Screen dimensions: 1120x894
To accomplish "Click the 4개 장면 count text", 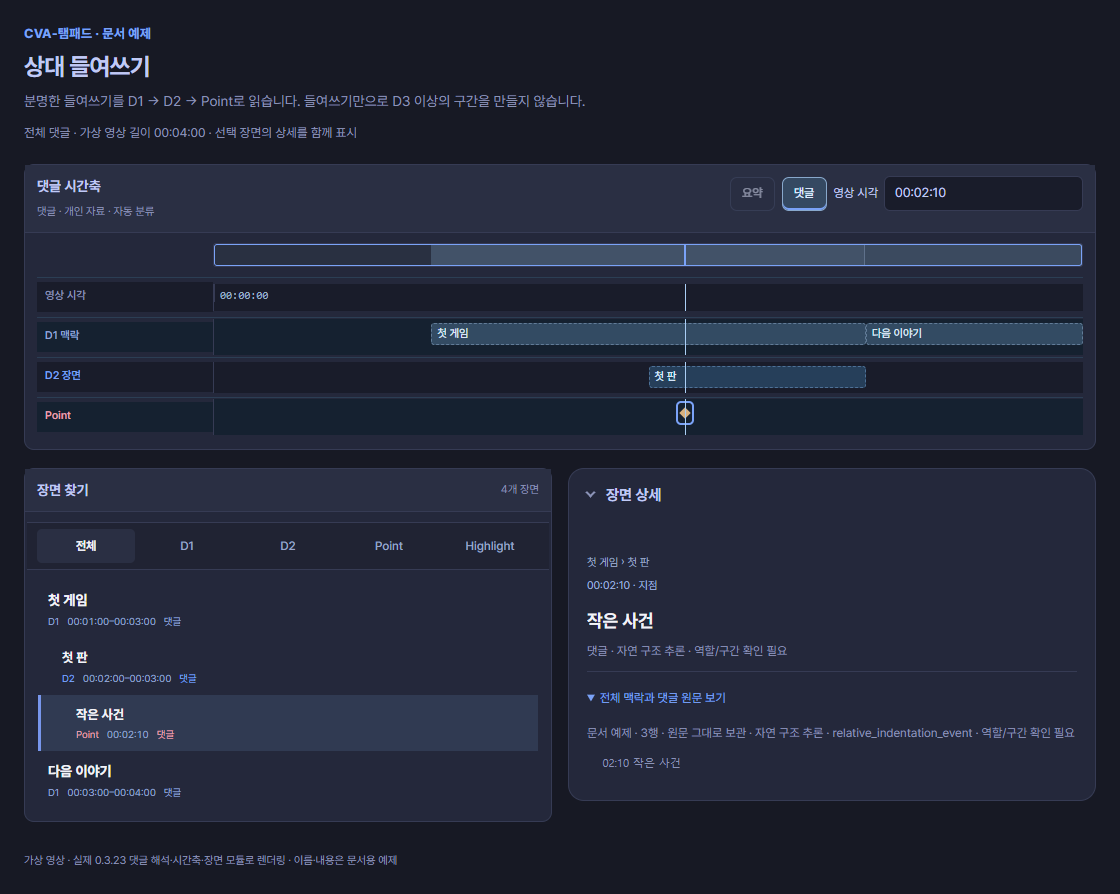I will (519, 489).
